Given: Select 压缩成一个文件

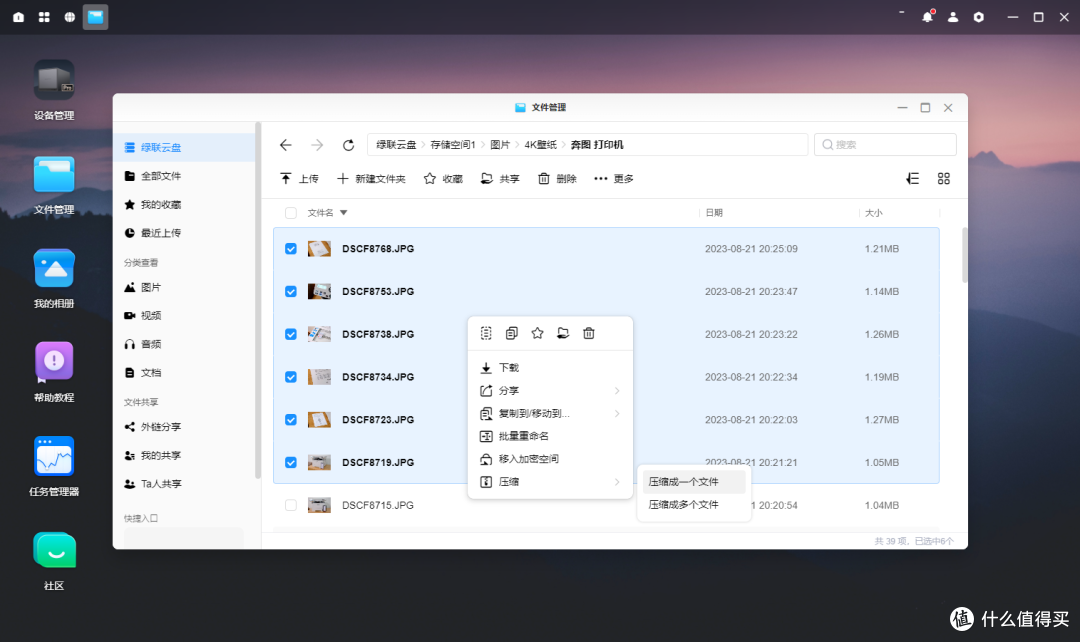Looking at the screenshot, I should point(694,482).
